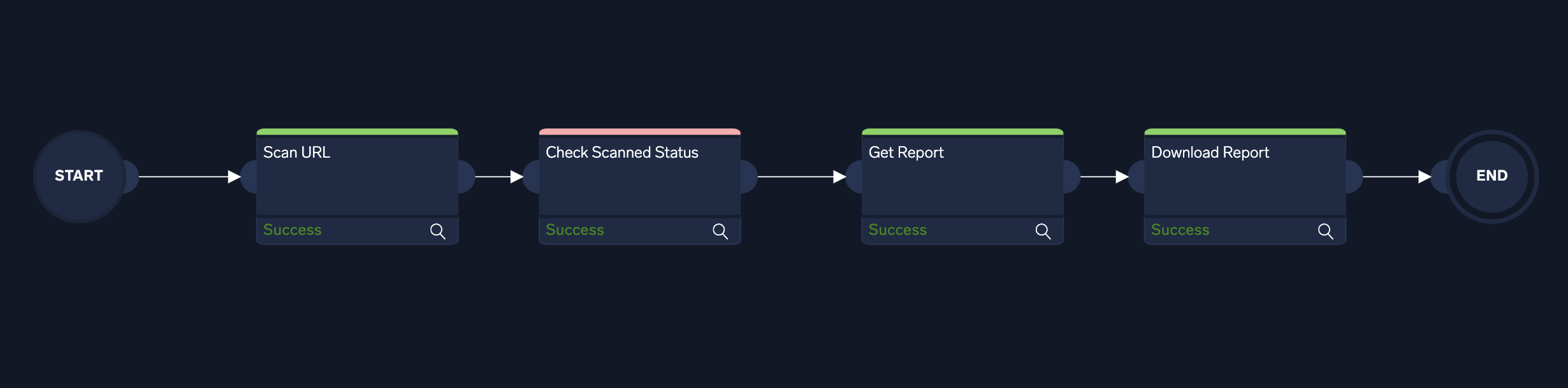Select the Check Scanned Status step title

coord(622,153)
